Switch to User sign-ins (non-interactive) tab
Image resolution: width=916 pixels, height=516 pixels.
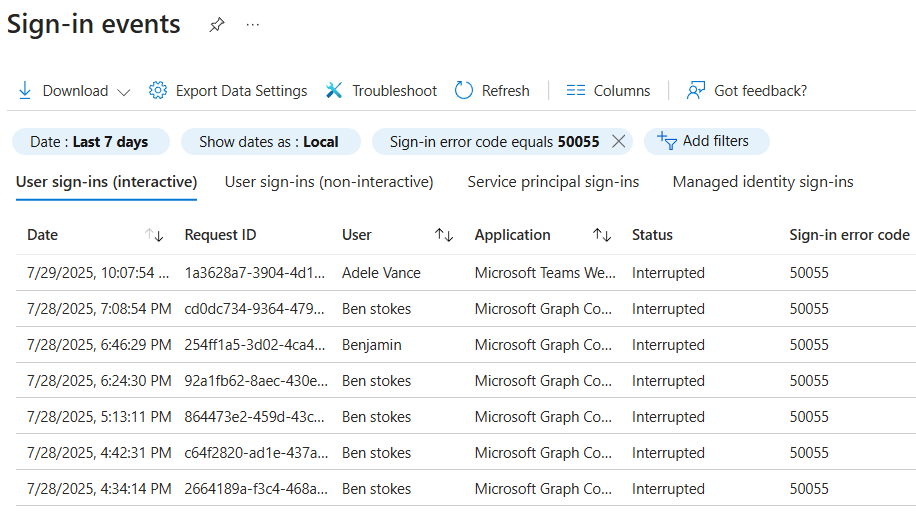click(x=329, y=182)
